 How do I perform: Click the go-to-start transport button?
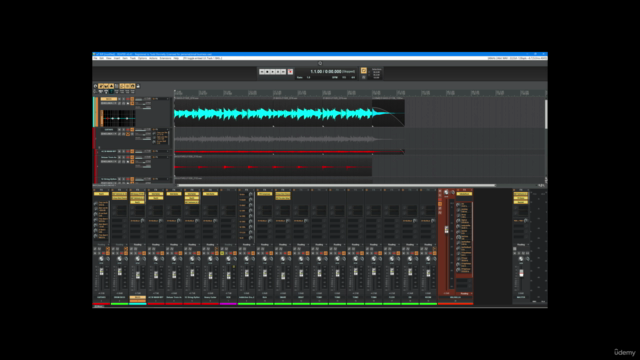click(x=262, y=71)
